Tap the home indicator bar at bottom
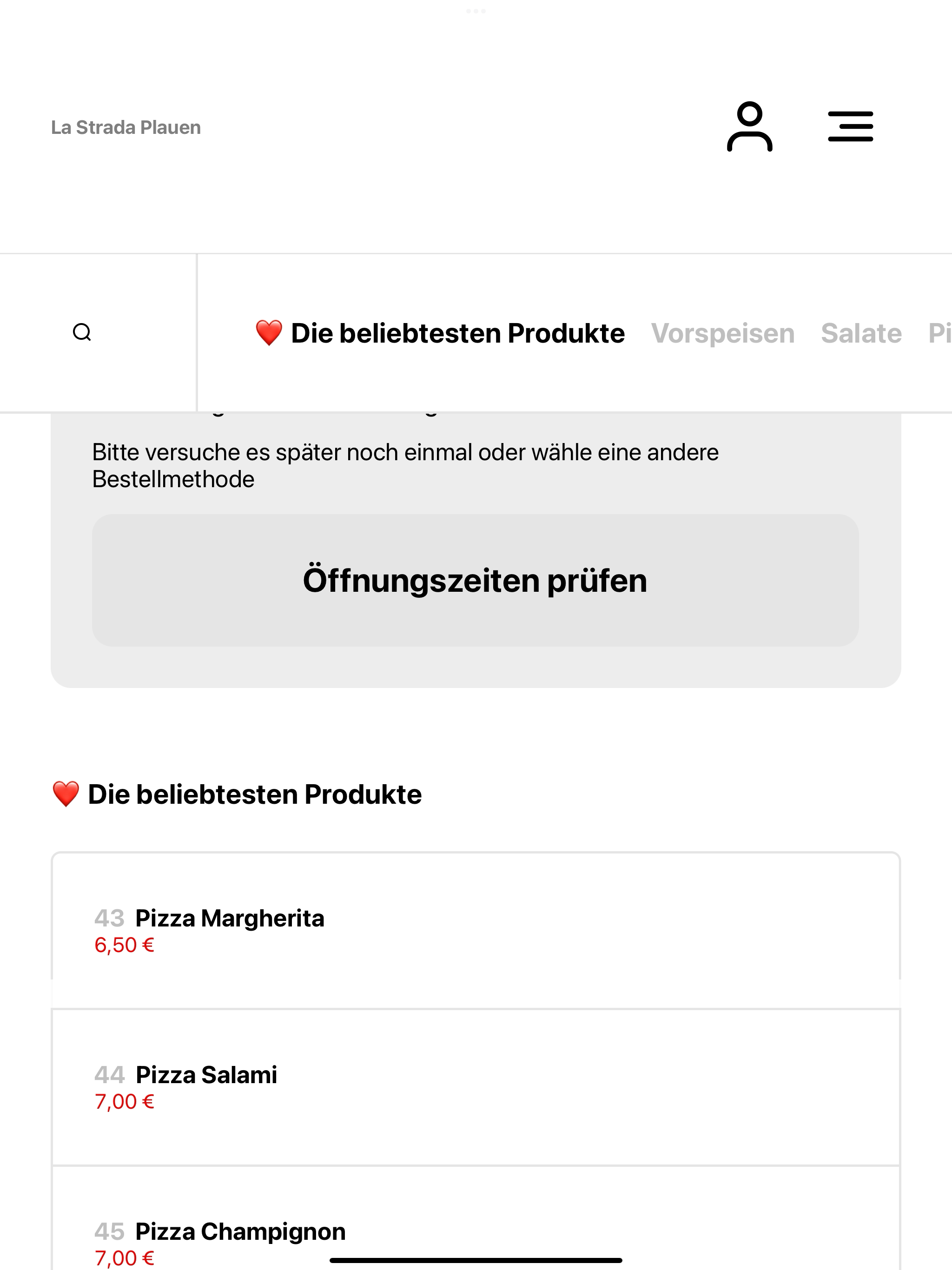Viewport: 952px width, 1270px height. (x=476, y=1261)
